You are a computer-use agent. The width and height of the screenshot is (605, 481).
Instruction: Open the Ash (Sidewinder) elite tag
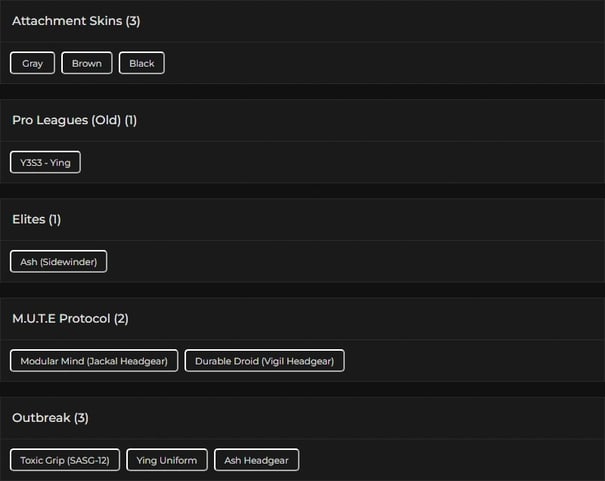pyautogui.click(x=58, y=261)
